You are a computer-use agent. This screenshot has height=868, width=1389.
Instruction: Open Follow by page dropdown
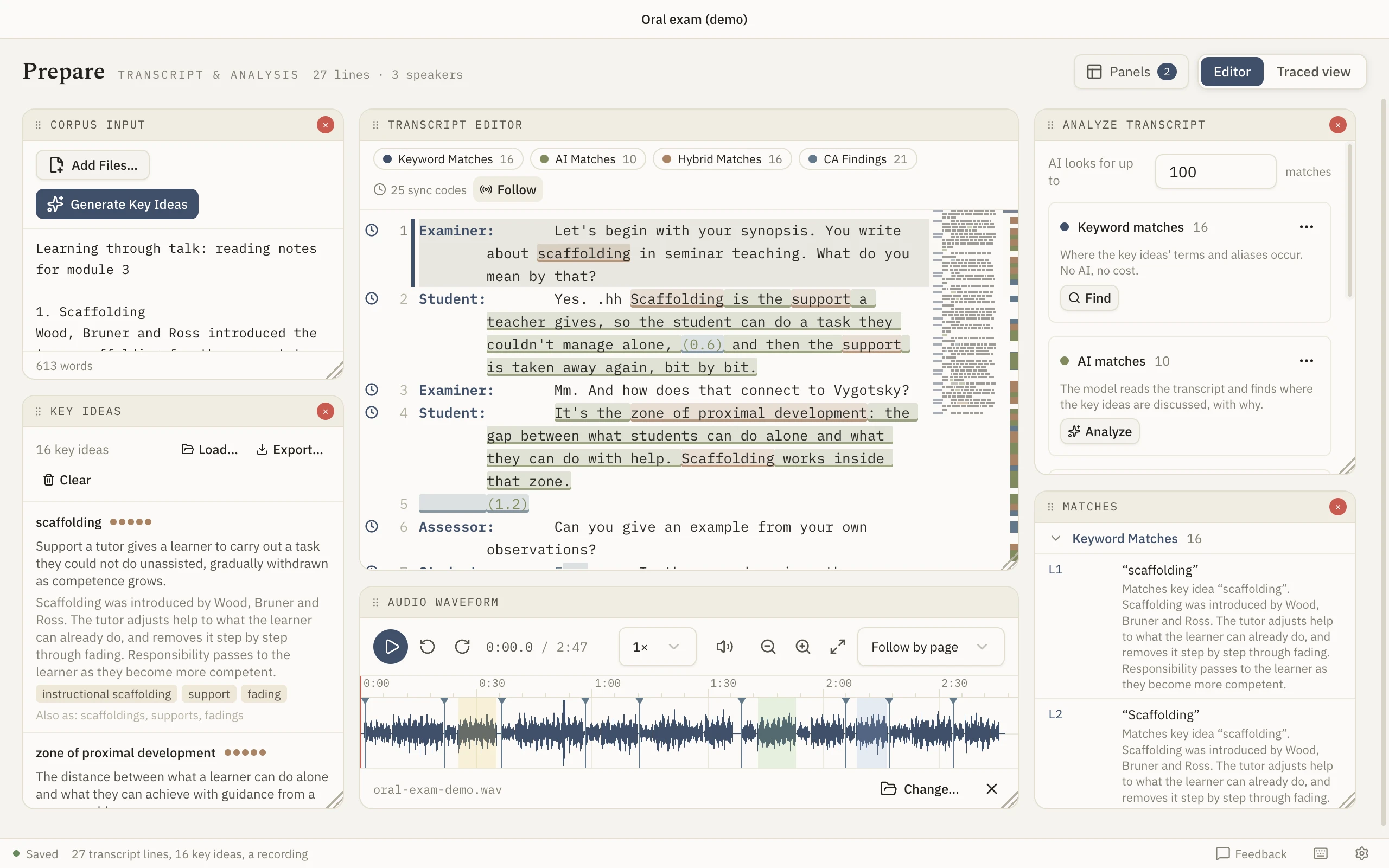(x=931, y=647)
